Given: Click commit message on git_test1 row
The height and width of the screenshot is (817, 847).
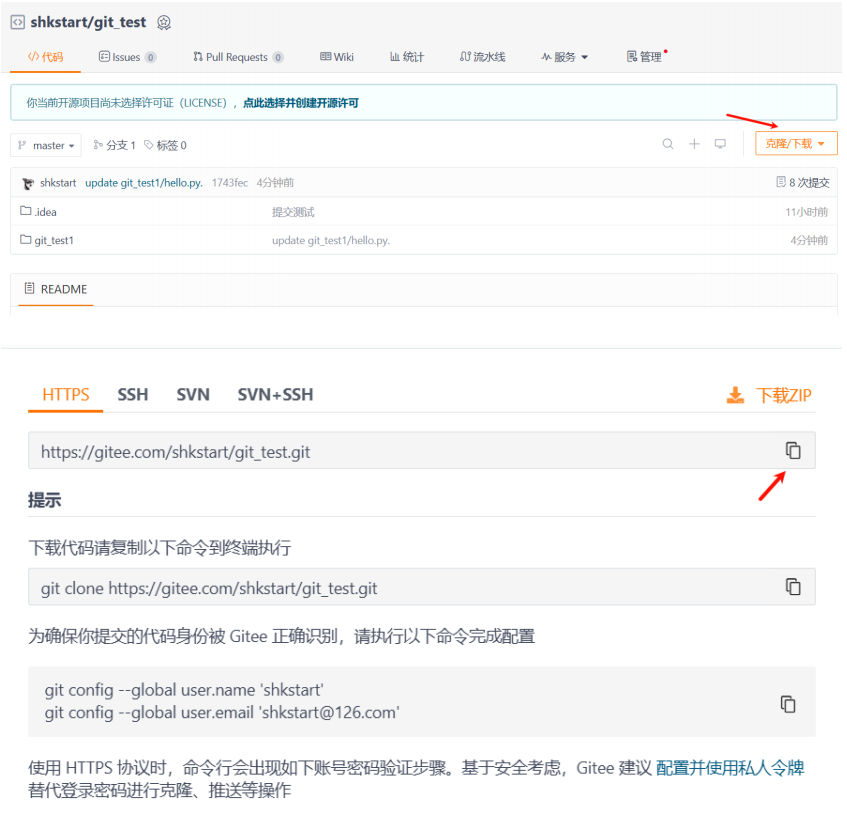Looking at the screenshot, I should click(331, 240).
